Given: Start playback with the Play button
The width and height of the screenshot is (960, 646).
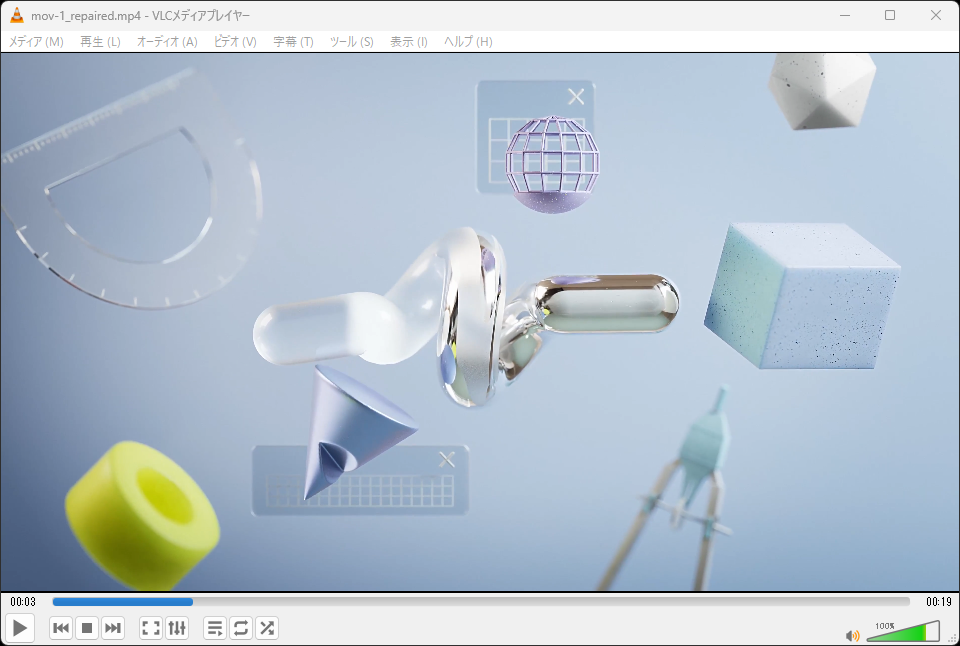Looking at the screenshot, I should [20, 628].
